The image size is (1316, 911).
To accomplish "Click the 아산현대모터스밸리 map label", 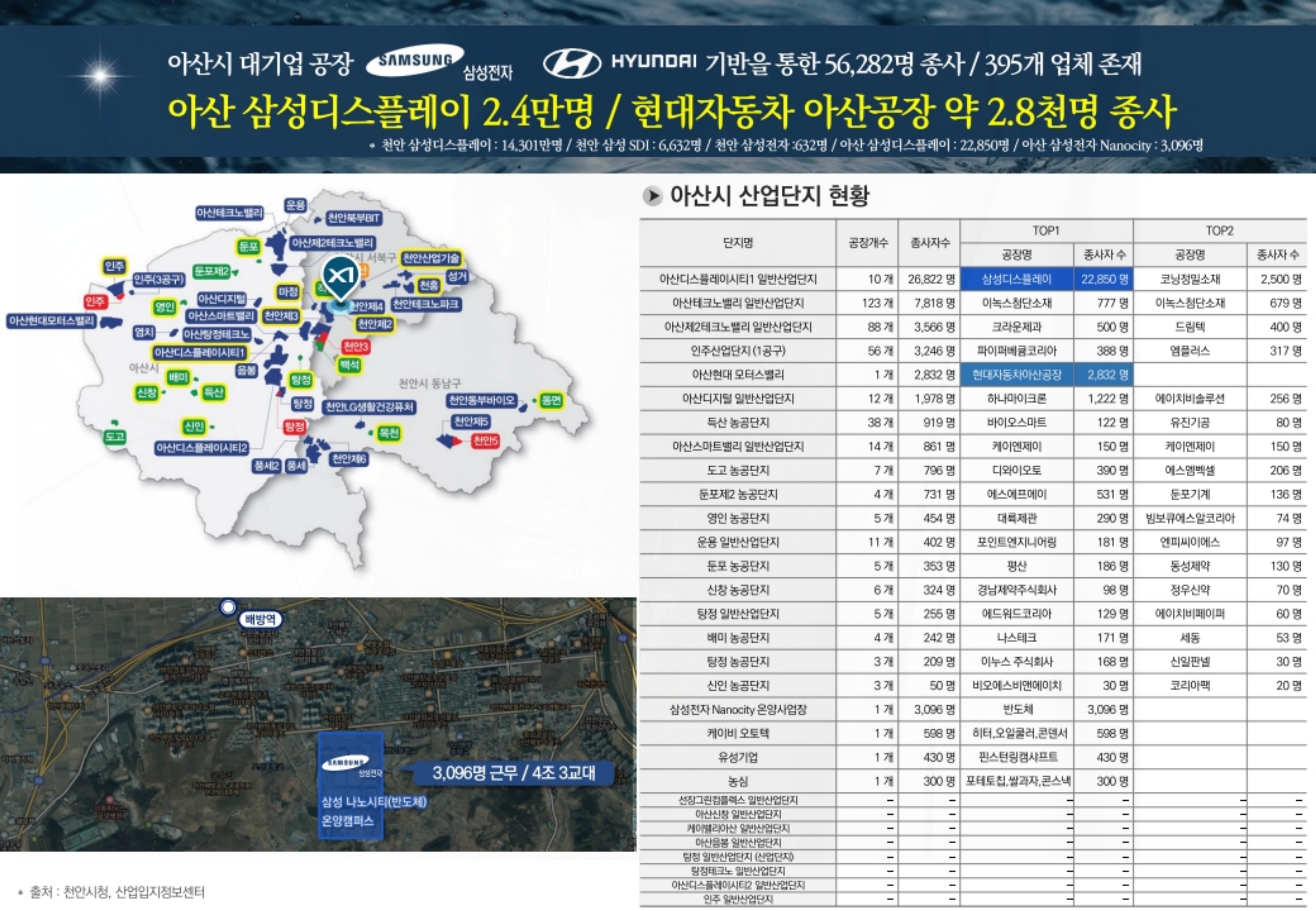I will (51, 321).
